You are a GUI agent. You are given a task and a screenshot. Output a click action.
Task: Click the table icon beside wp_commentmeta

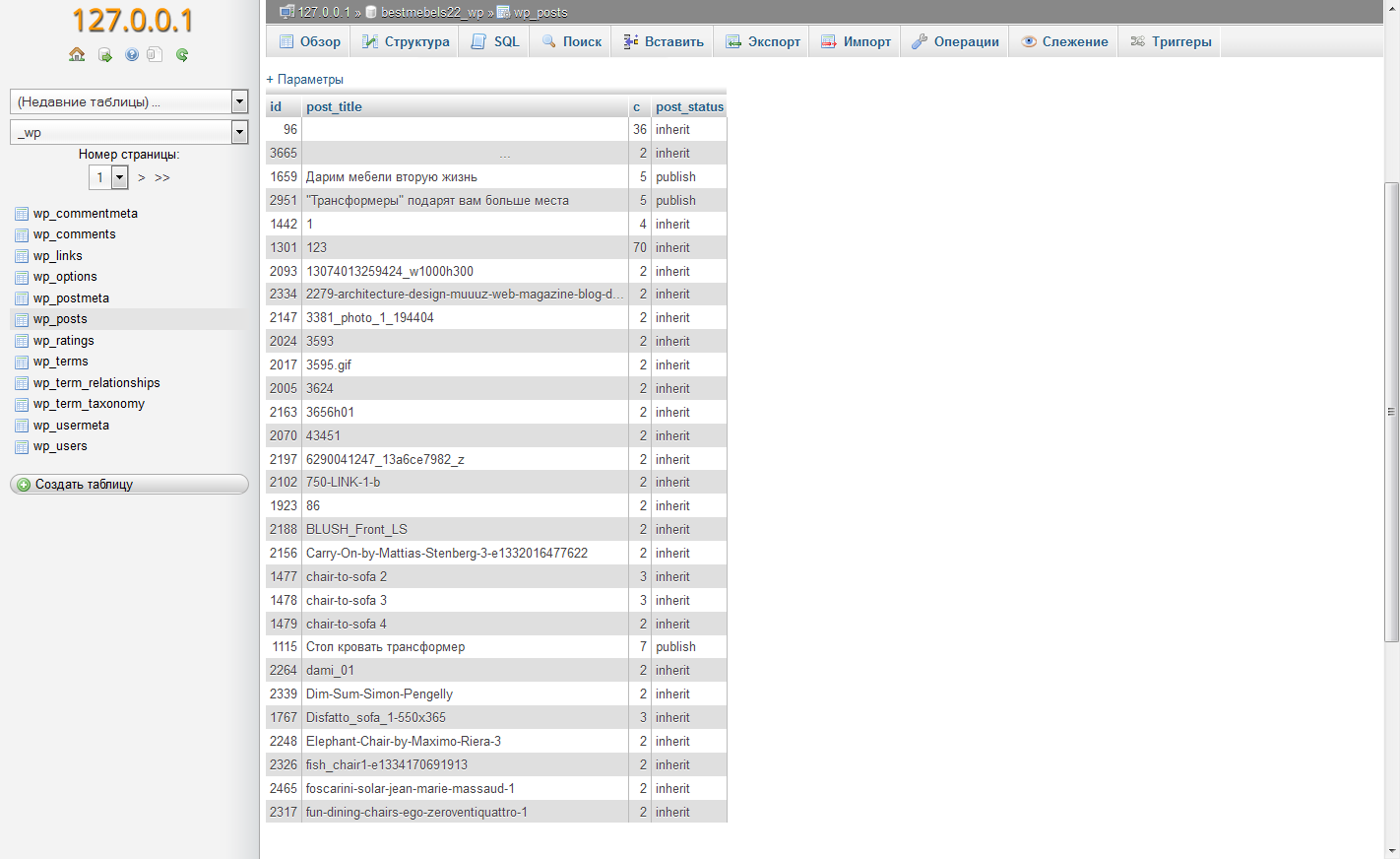[x=22, y=214]
